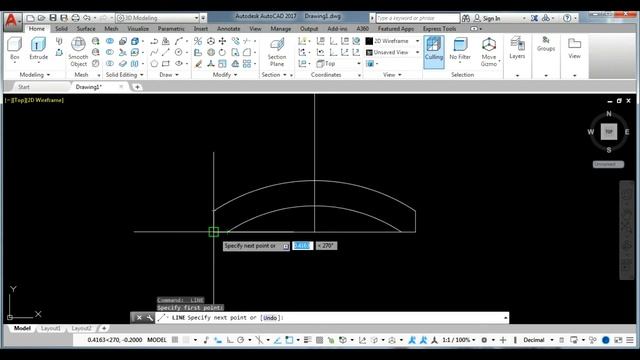The width and height of the screenshot is (640, 360).
Task: Open the 1:1 / 100% annotation scale dropdown
Action: pos(459,340)
